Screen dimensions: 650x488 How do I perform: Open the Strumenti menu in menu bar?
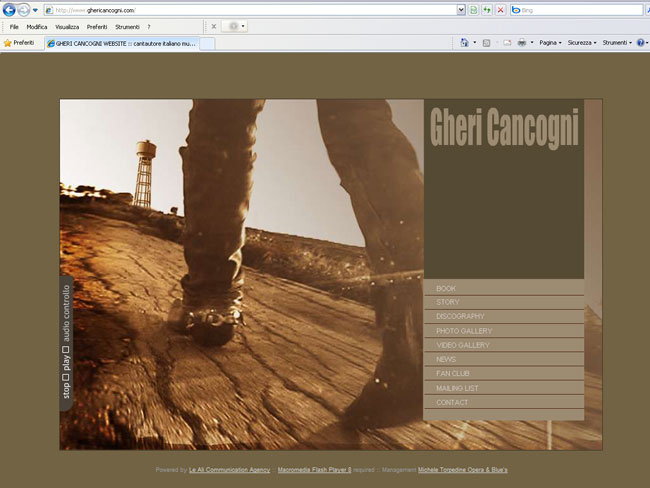[x=127, y=27]
